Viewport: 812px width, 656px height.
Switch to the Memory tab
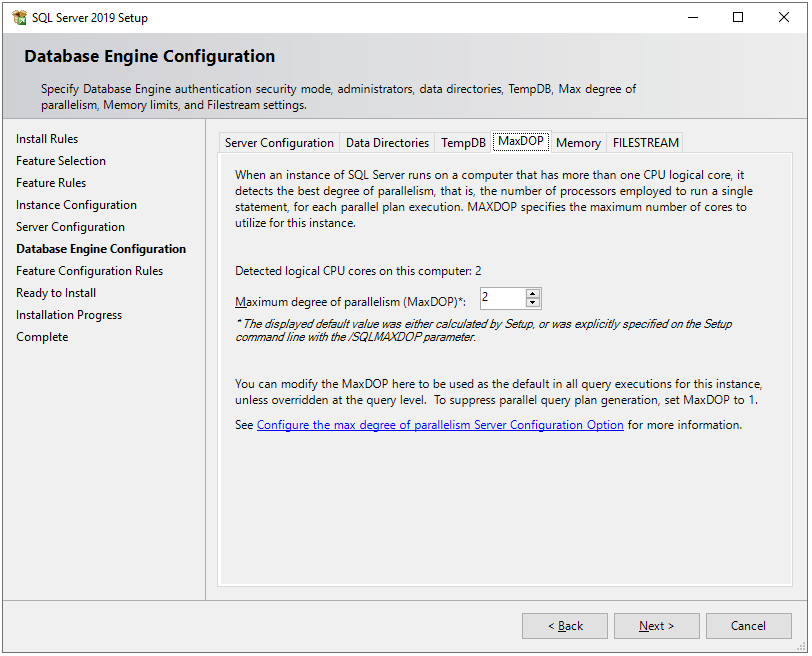[x=578, y=143]
